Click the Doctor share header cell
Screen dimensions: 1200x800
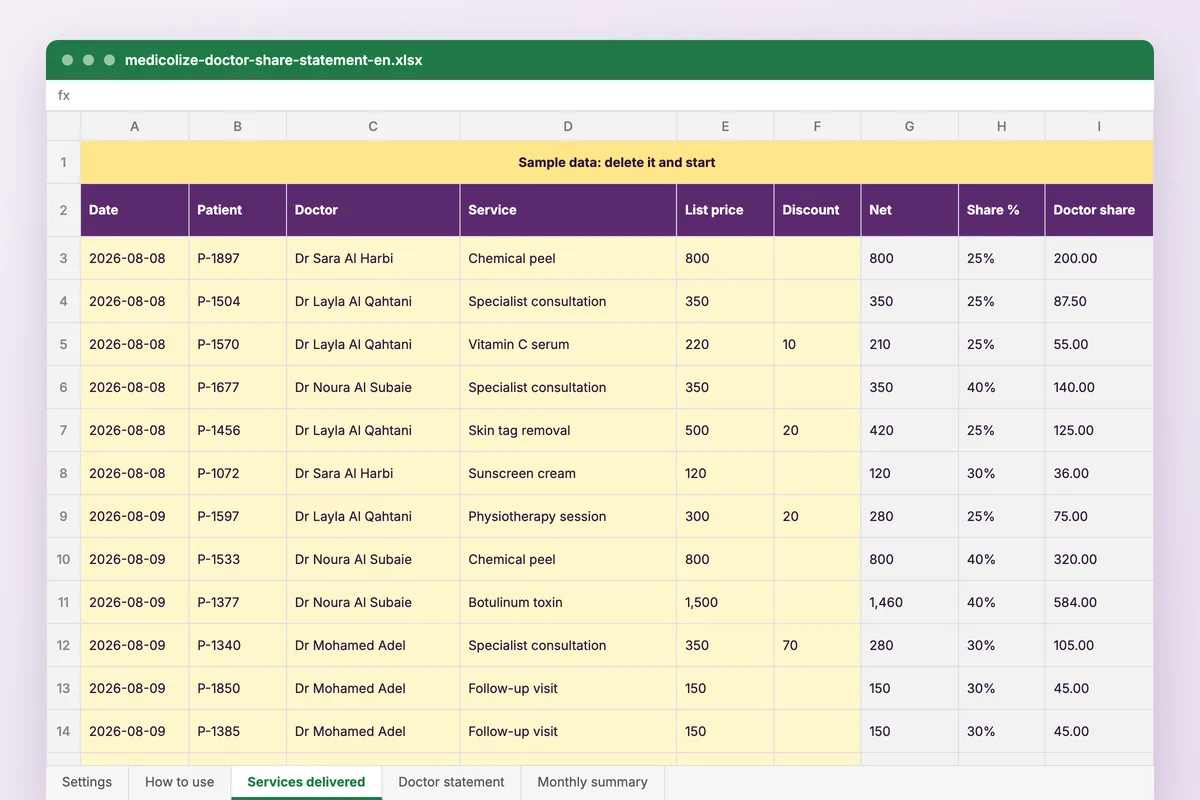[1099, 210]
